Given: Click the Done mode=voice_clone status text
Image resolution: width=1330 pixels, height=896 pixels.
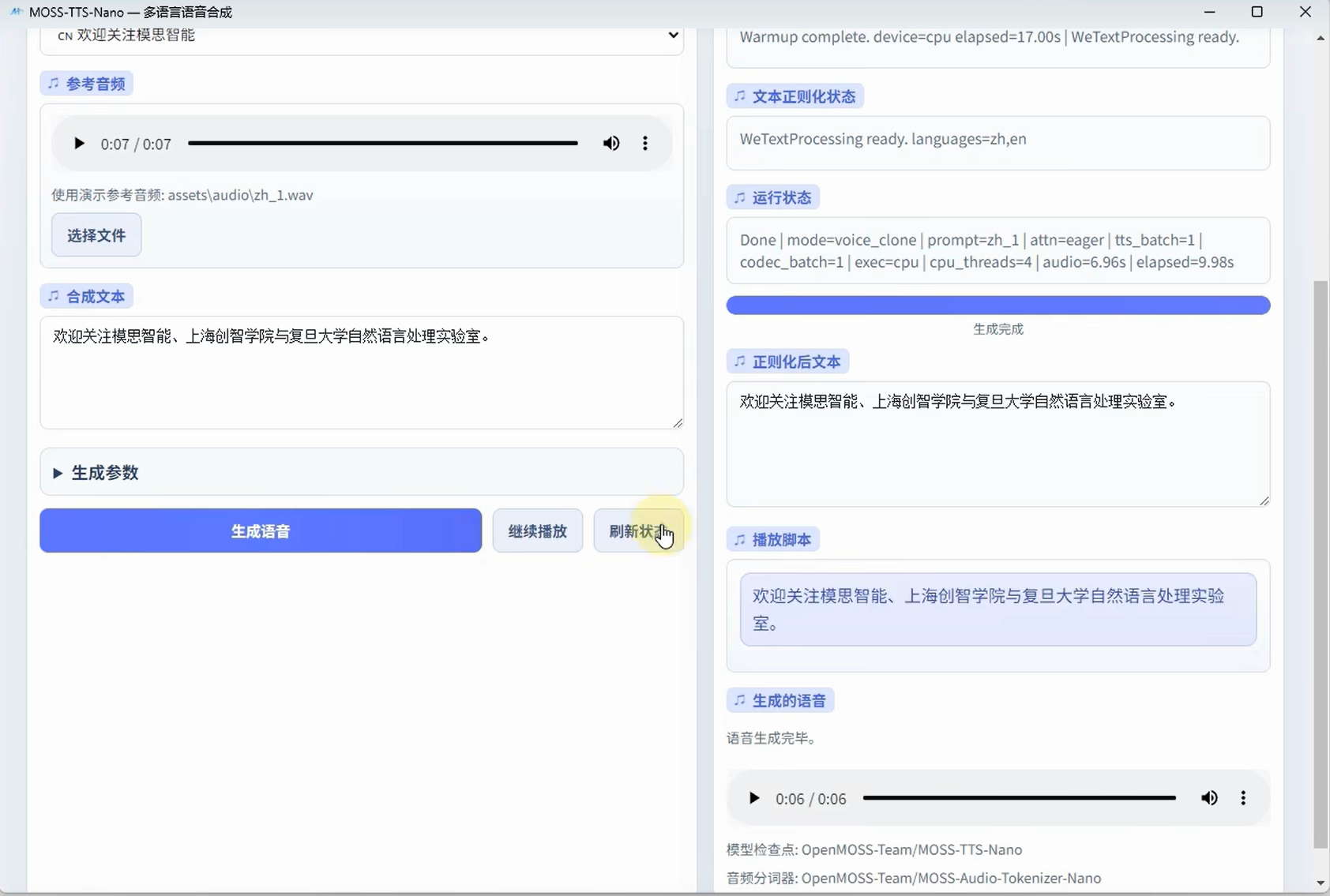Looking at the screenshot, I should pos(987,251).
